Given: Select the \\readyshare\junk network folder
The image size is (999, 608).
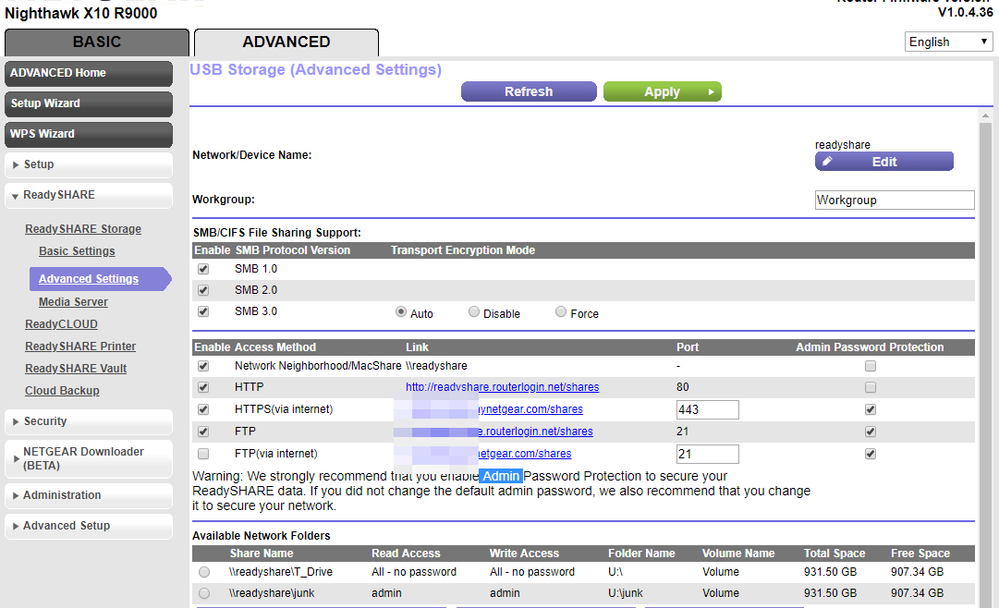Looking at the screenshot, I should (x=203, y=593).
